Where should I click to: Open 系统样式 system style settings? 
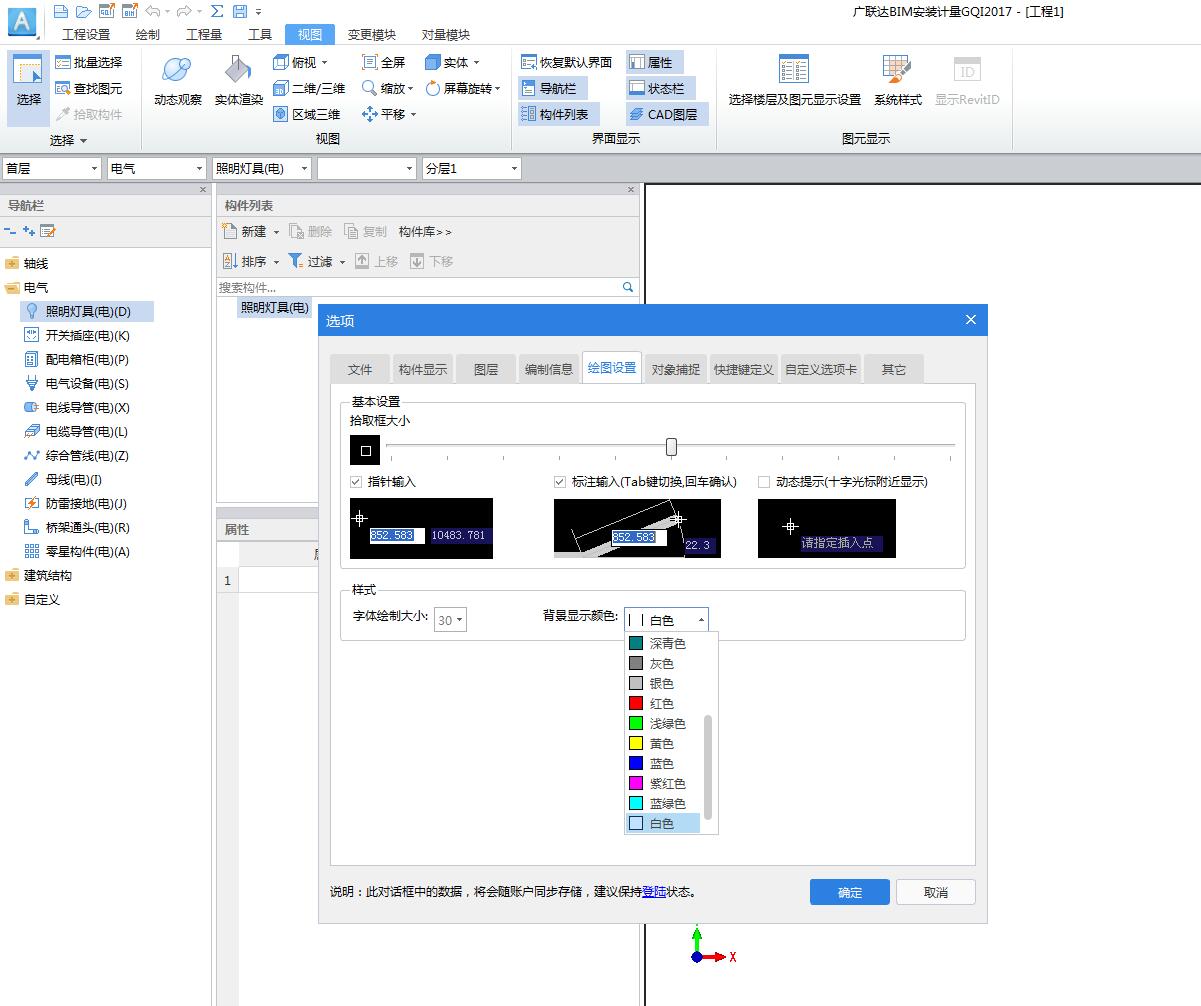coord(897,80)
